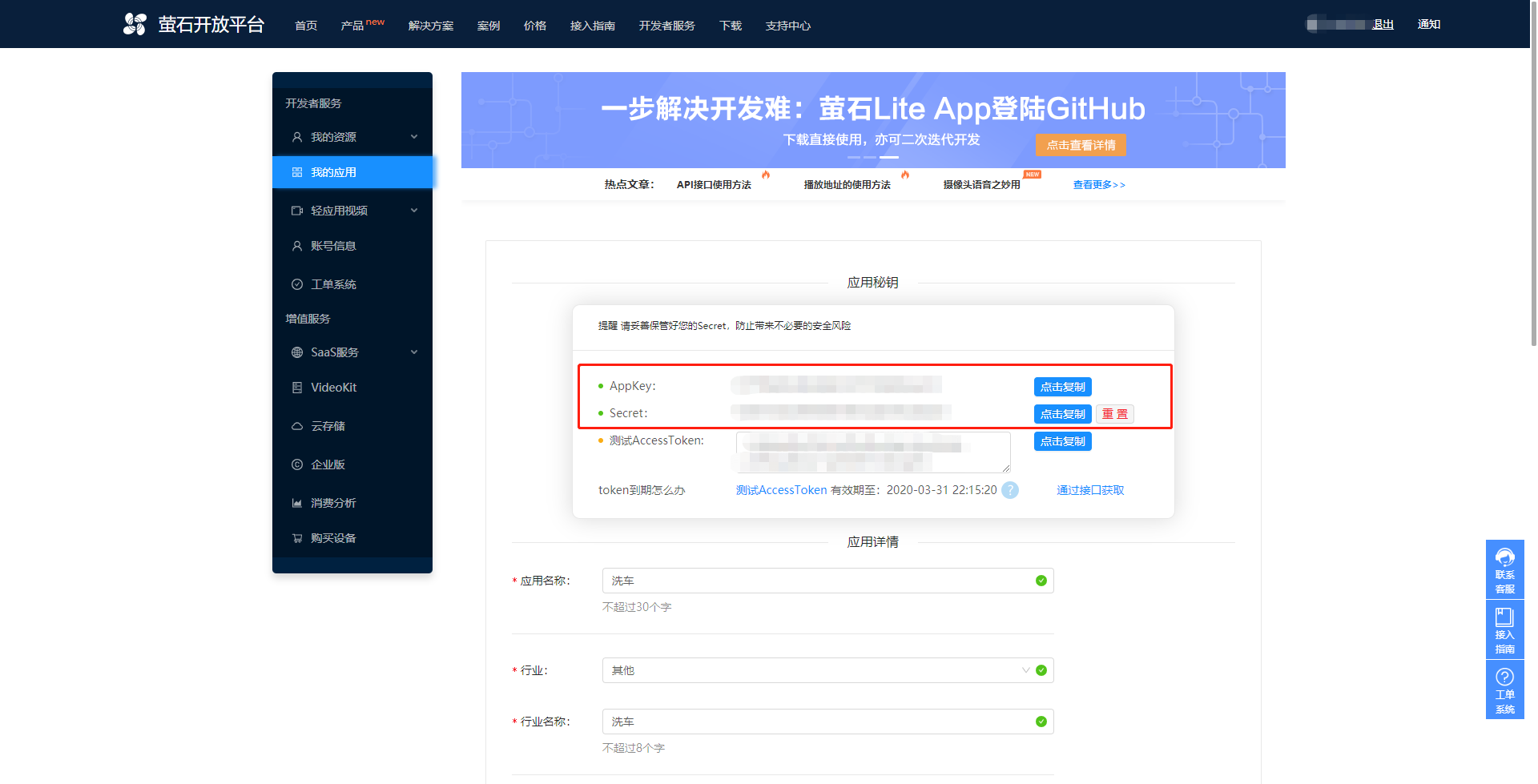Click 重置 button to reset Secret
The image size is (1538, 784).
point(1115,414)
